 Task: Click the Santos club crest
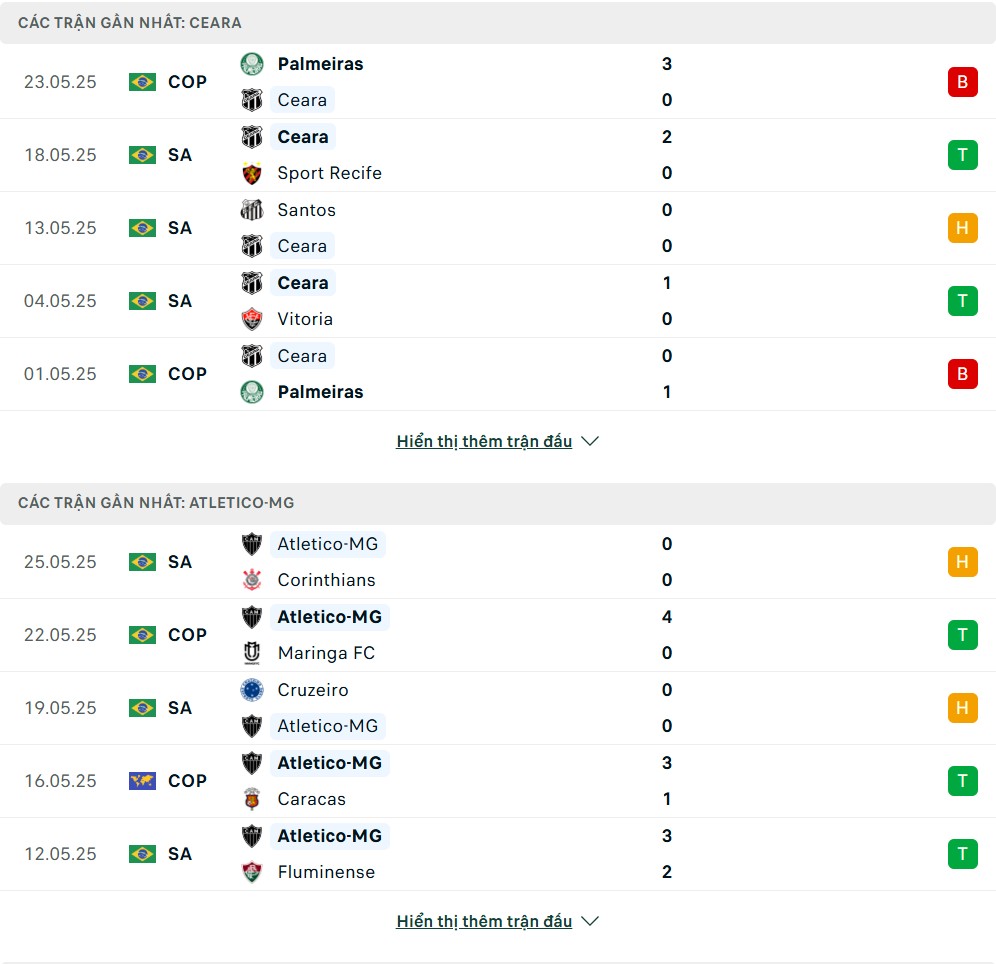(x=252, y=210)
